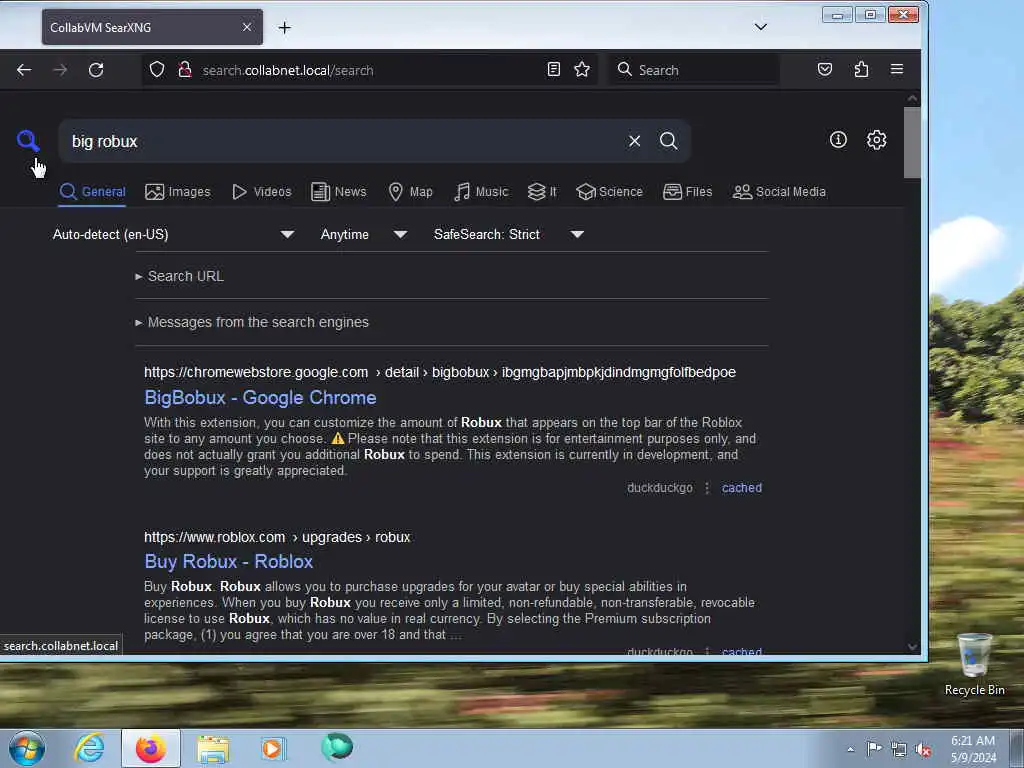
Task: Click the SearXNG blue magnifier logo
Action: click(x=28, y=140)
